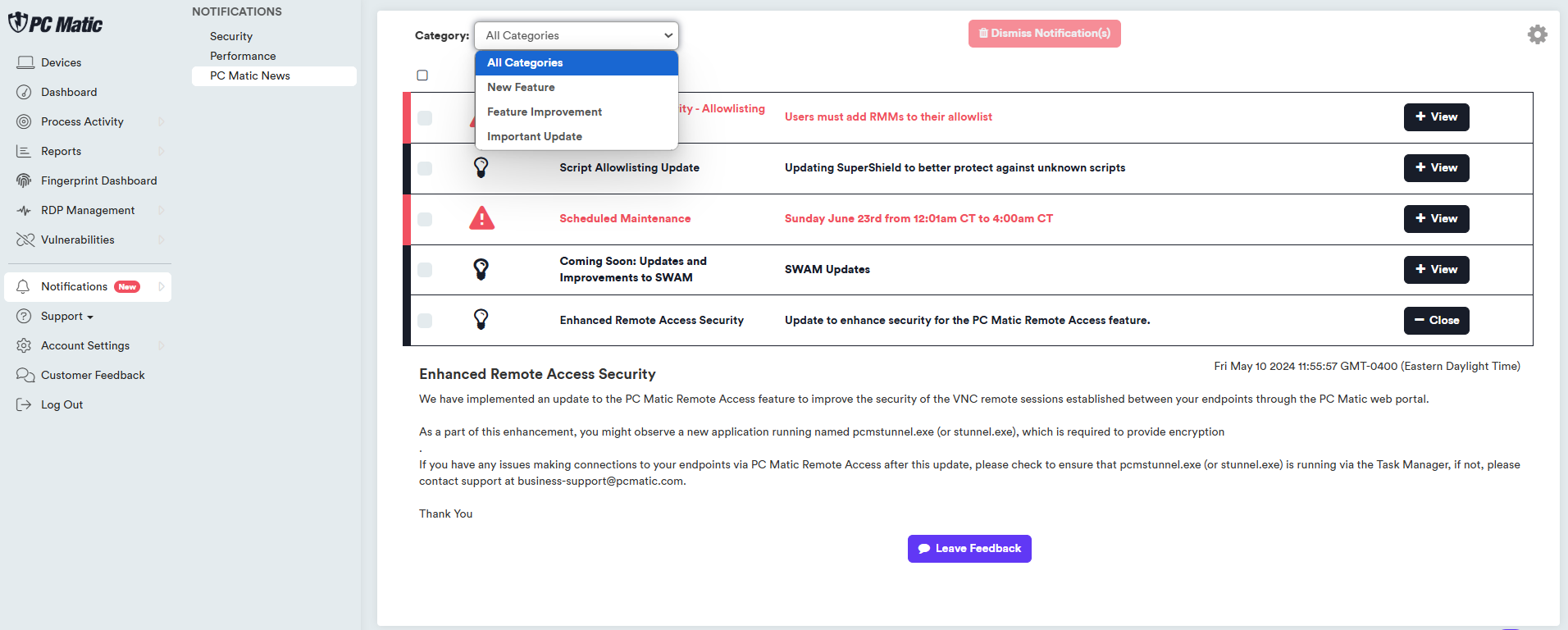Screen dimensions: 1568x630
Task: Click the Scheduled Maintenance warning triangle icon
Action: point(481,218)
